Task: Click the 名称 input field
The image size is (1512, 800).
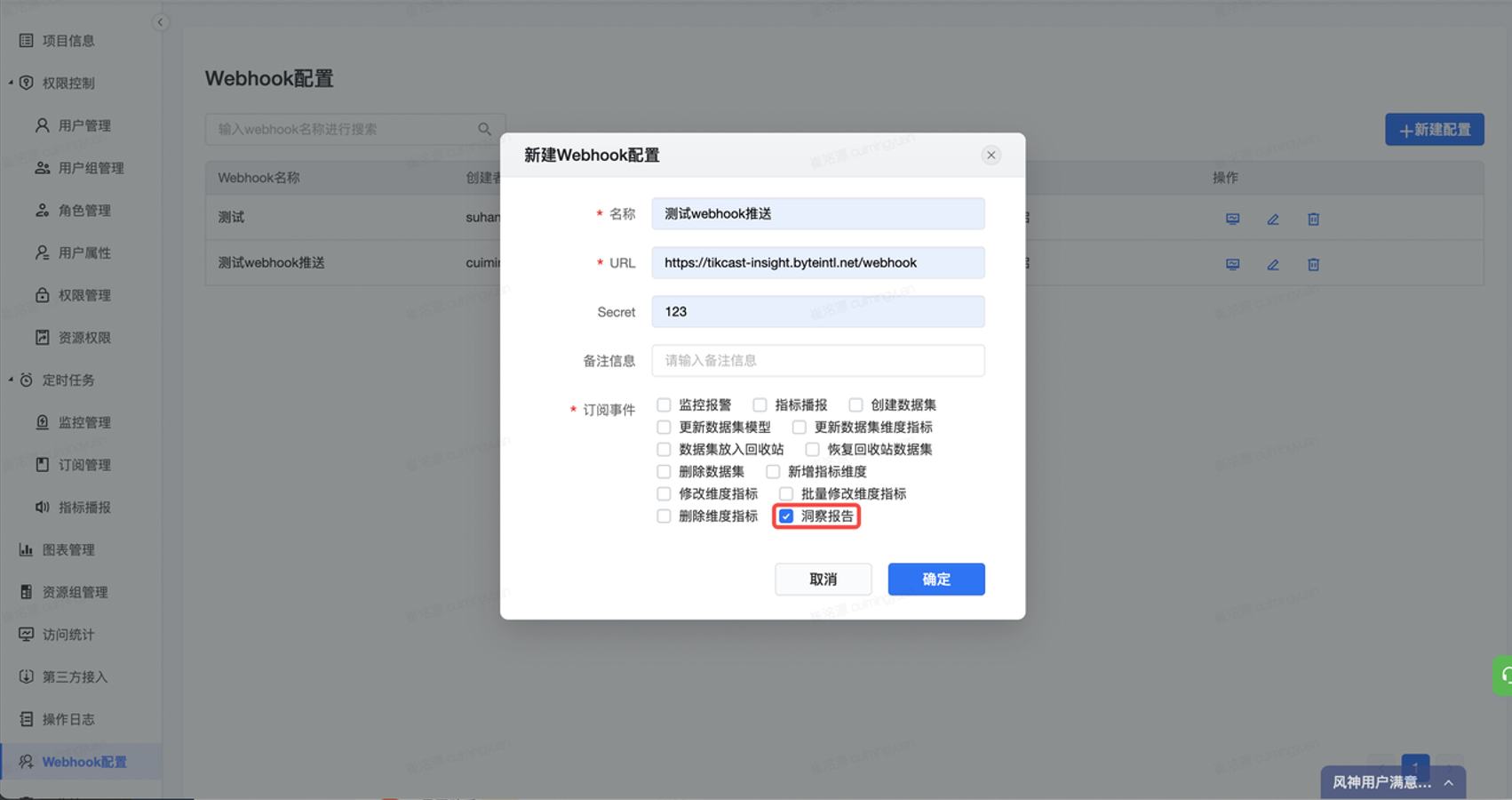Action: coord(818,214)
